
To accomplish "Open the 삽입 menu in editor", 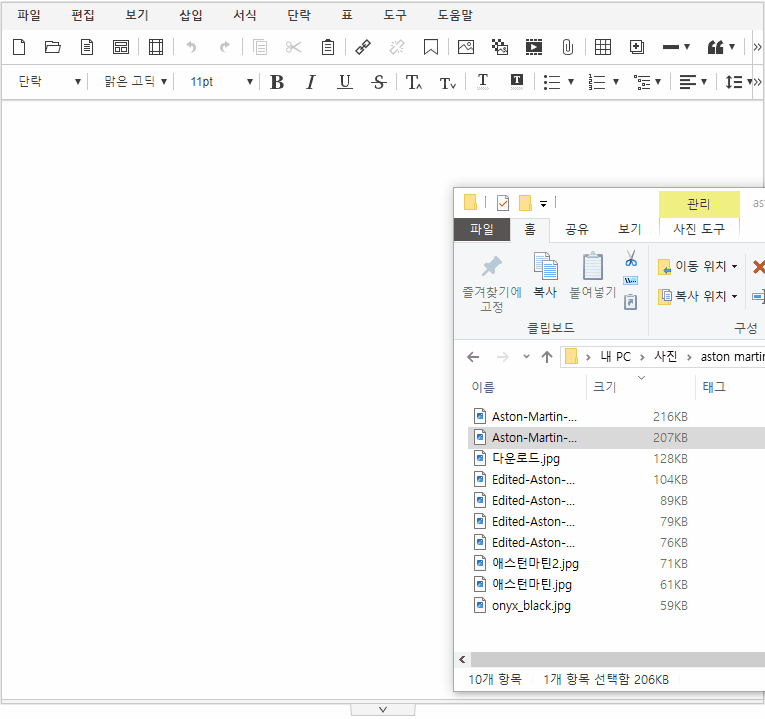I will click(x=190, y=15).
